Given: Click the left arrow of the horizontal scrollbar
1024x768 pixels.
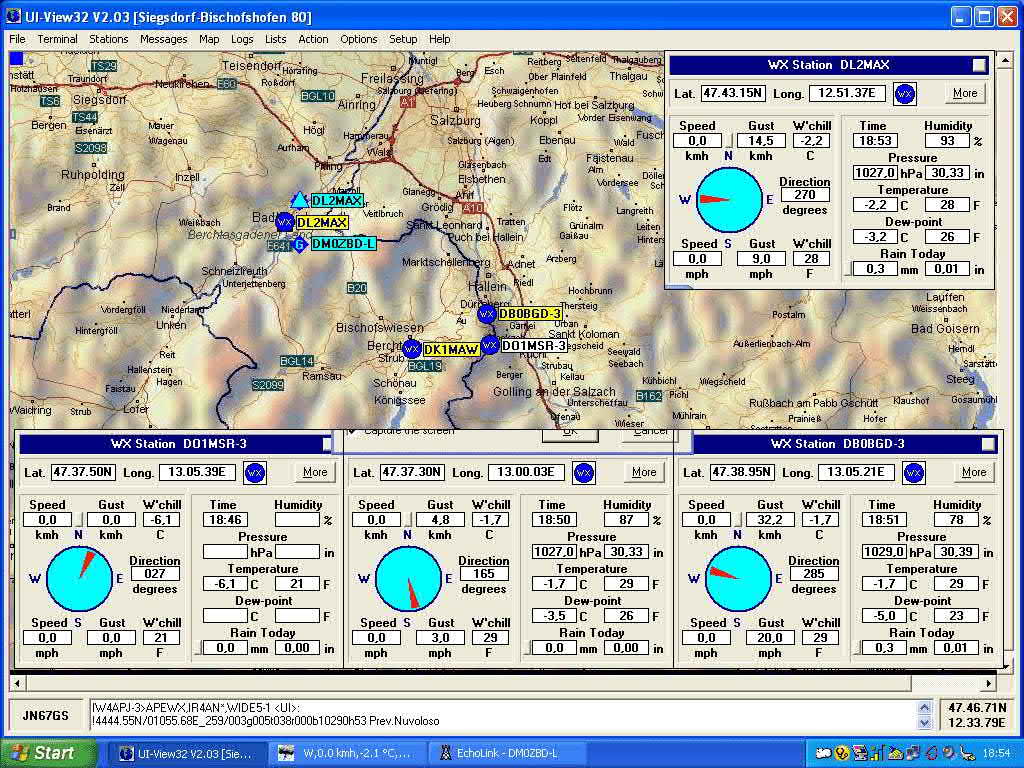Looking at the screenshot, I should (x=17, y=683).
